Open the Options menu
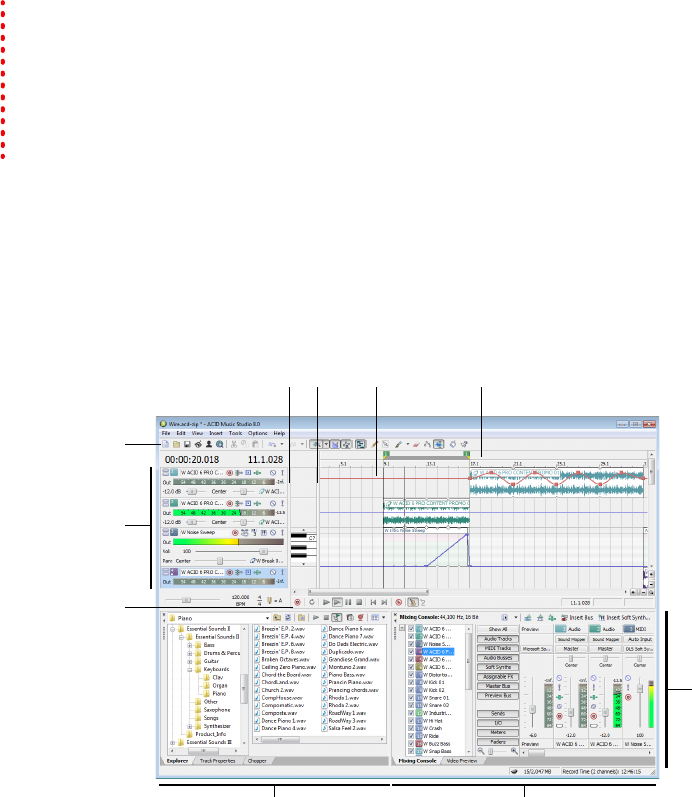 (257, 434)
